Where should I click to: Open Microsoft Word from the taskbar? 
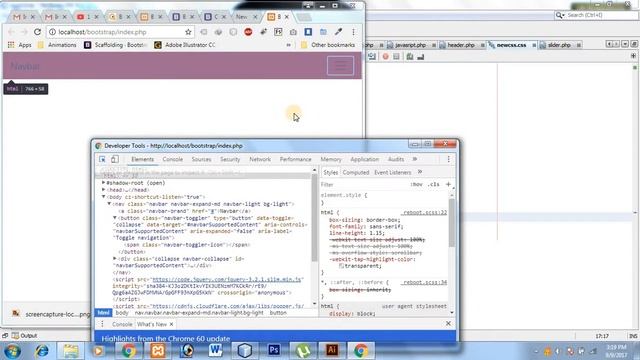pos(215,351)
